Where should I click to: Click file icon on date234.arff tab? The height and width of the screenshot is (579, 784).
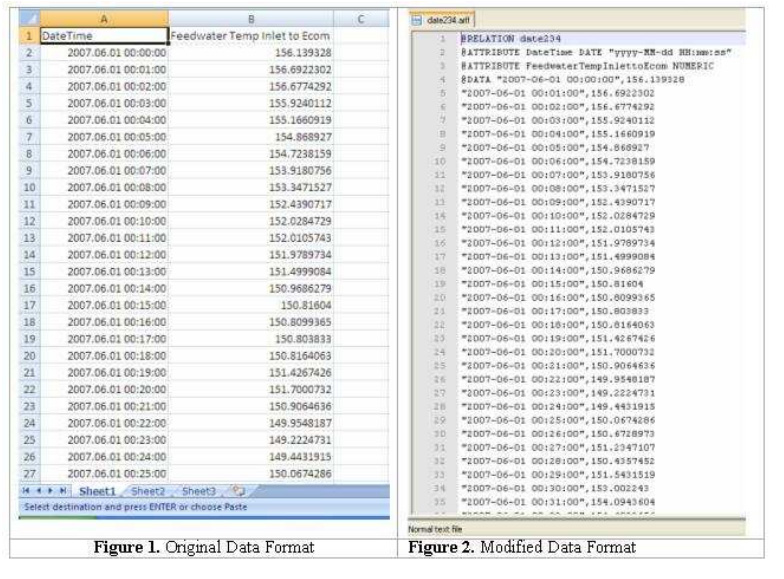click(x=417, y=20)
